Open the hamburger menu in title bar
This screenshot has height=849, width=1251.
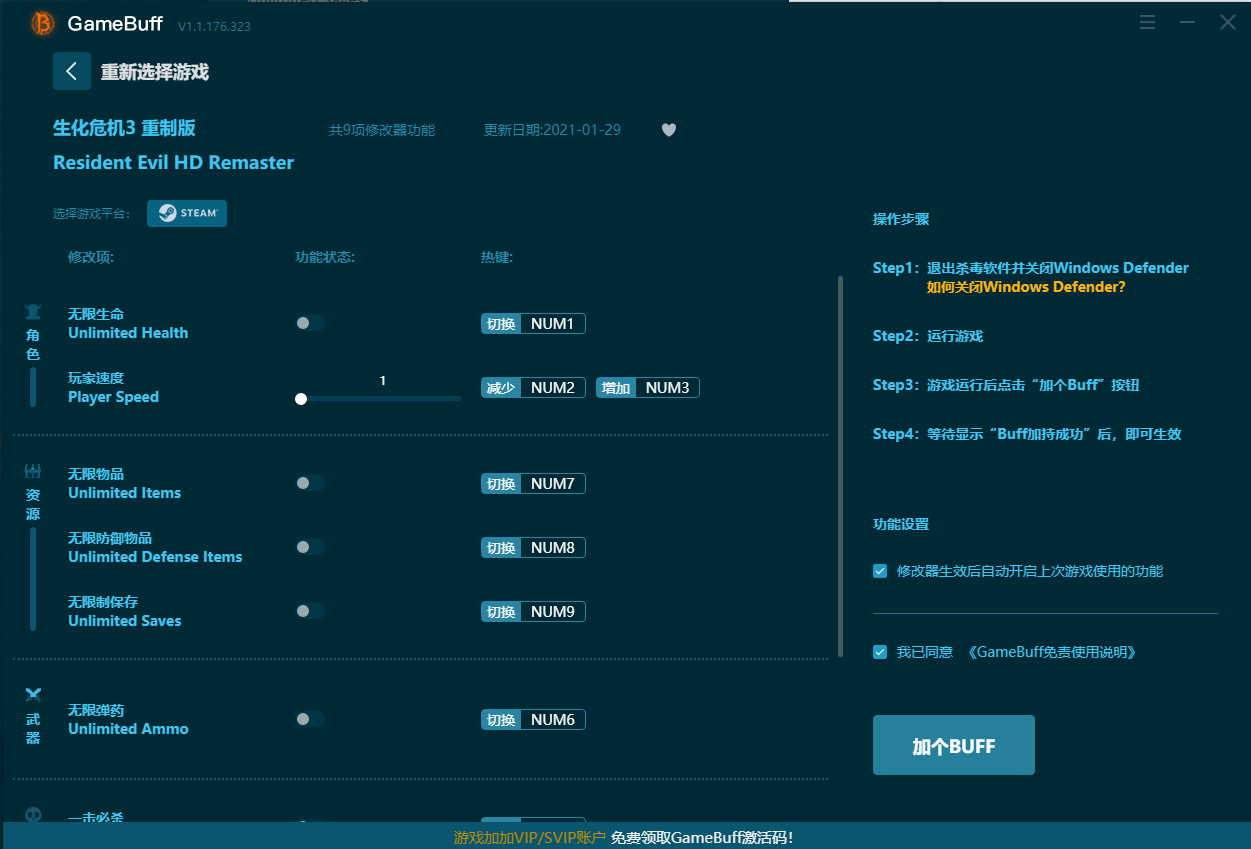[1147, 22]
